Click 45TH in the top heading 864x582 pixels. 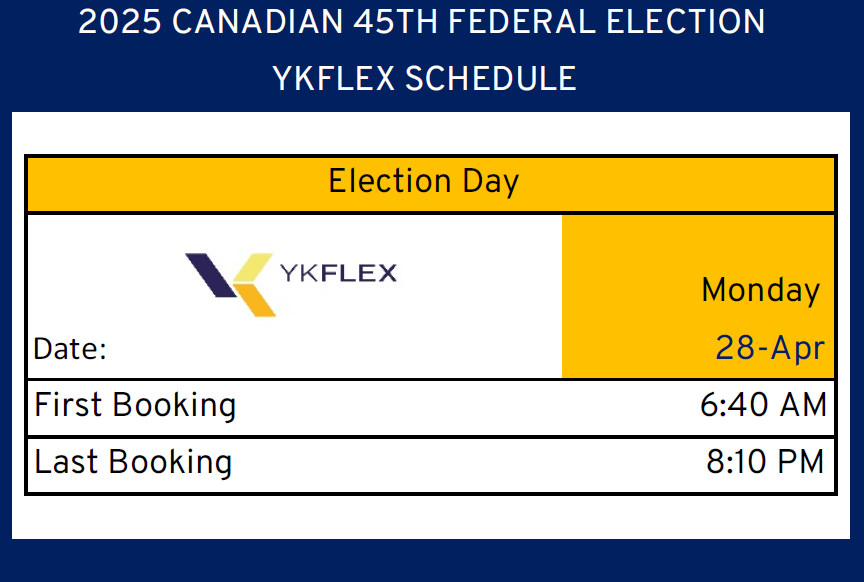coord(396,22)
